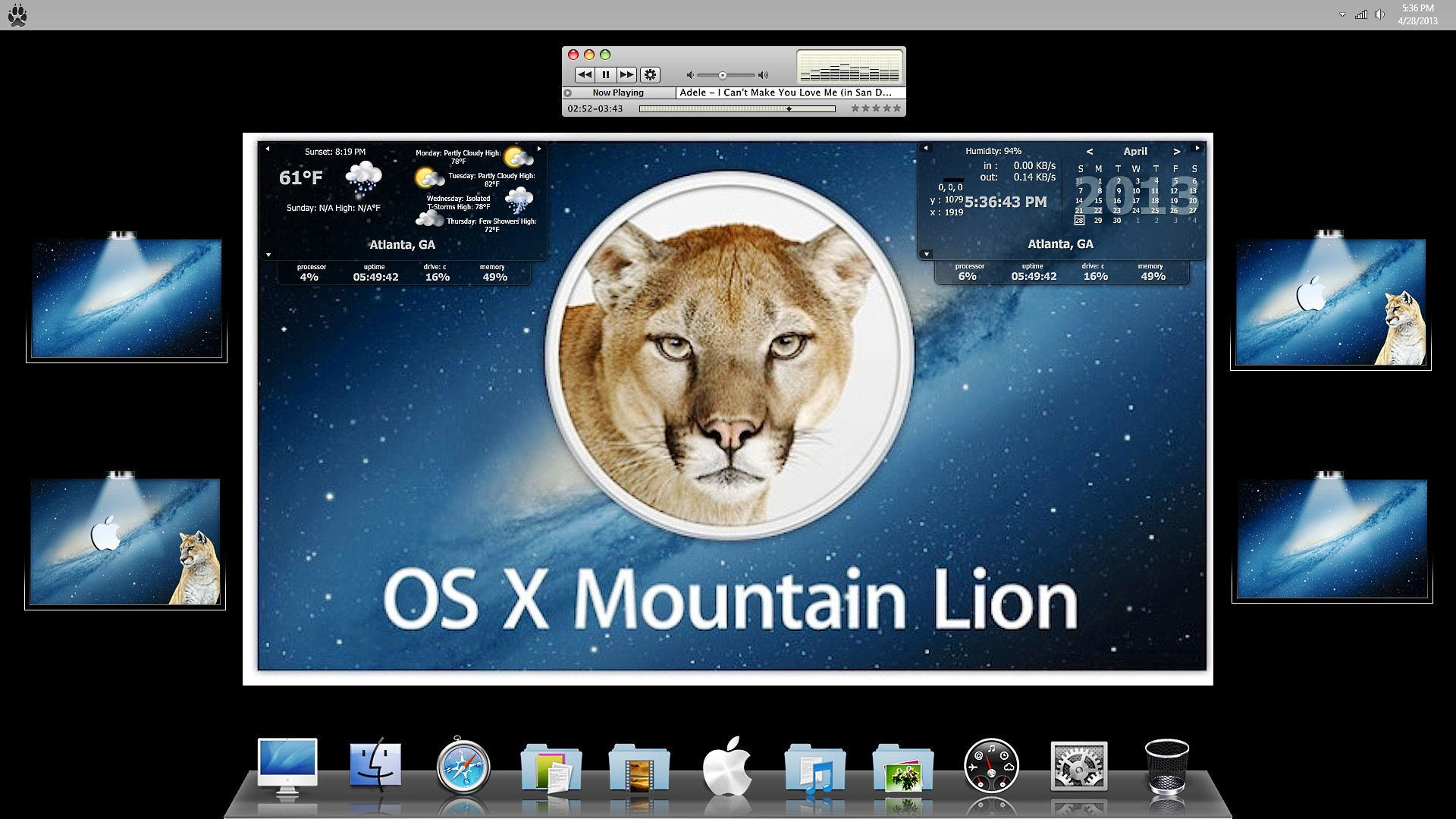Click Monday partly cloudy forecast icon
Screen dimensions: 1456x819
[519, 157]
